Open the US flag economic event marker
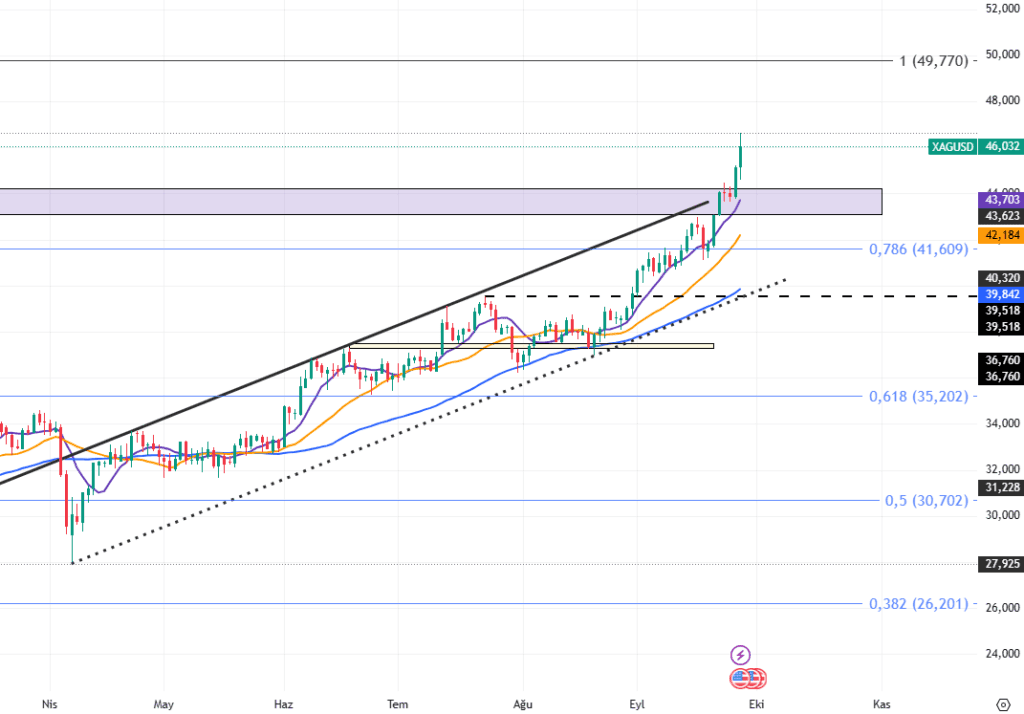Image resolution: width=1024 pixels, height=714 pixels. (x=742, y=678)
